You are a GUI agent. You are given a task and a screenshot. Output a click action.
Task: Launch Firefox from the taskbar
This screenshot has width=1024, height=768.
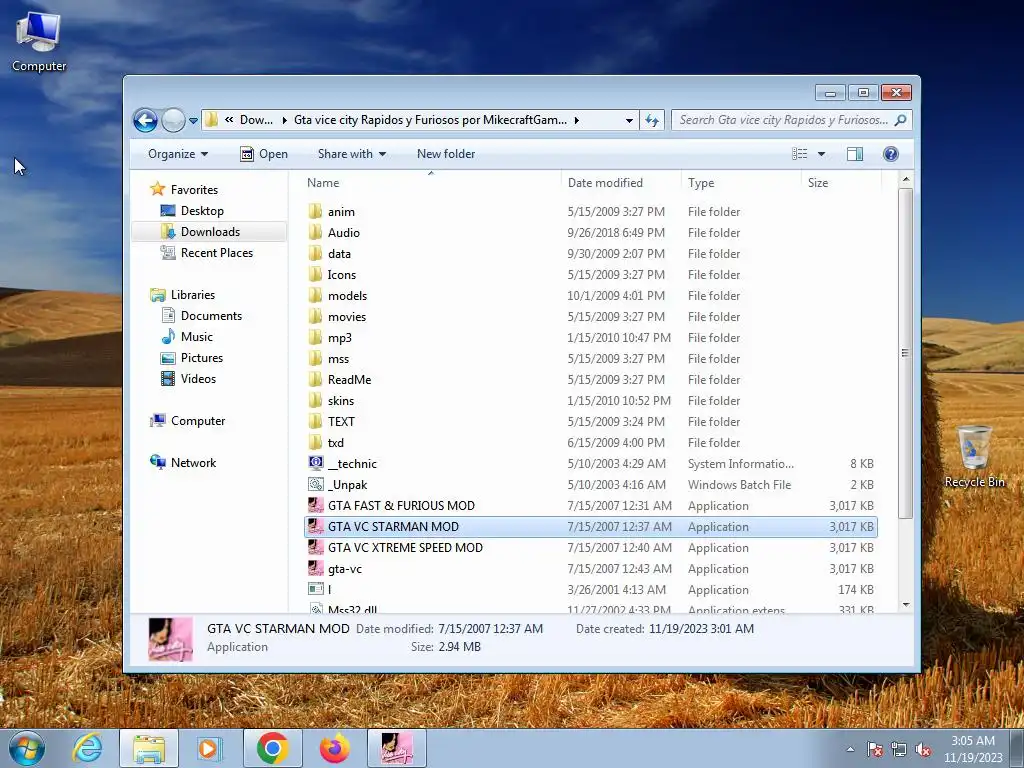point(334,748)
